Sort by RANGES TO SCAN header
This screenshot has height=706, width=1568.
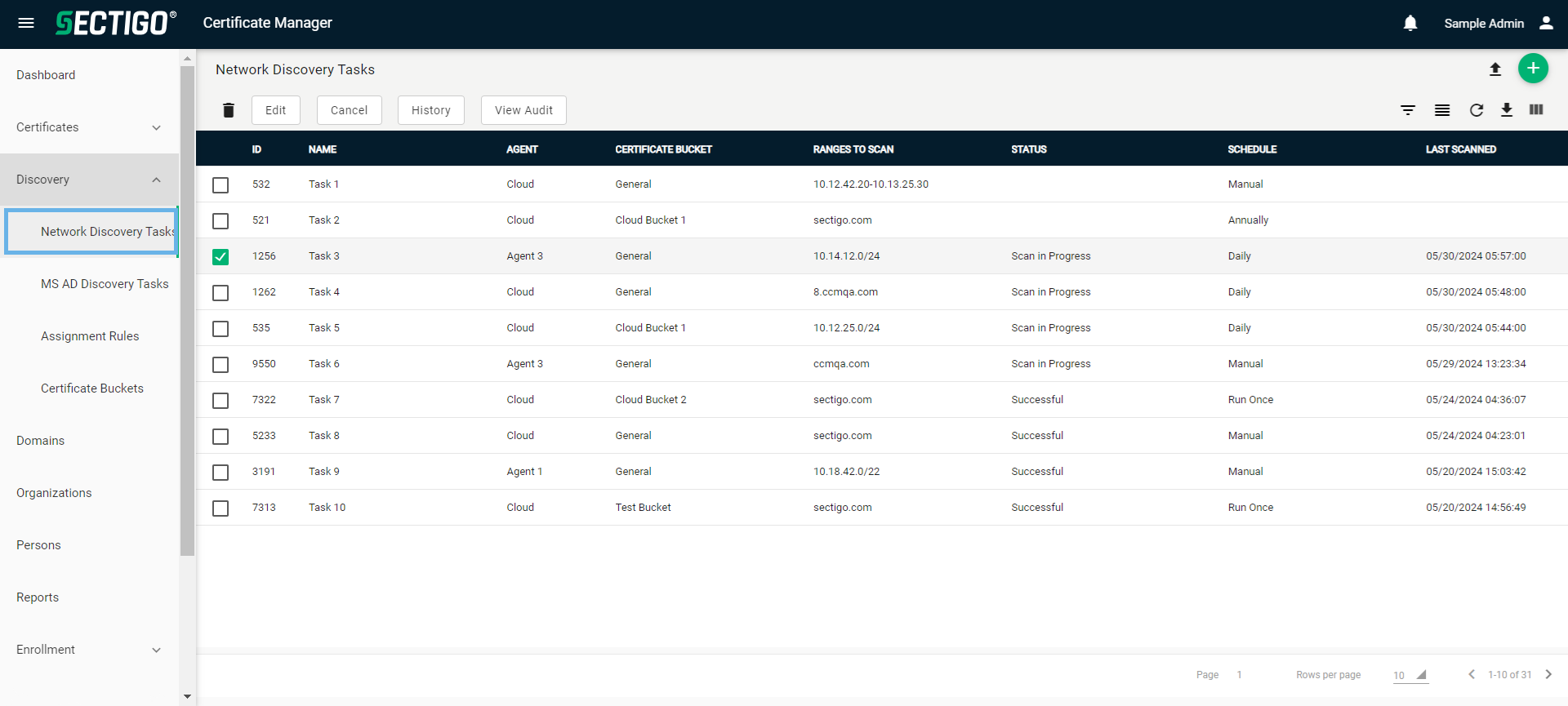coord(853,149)
